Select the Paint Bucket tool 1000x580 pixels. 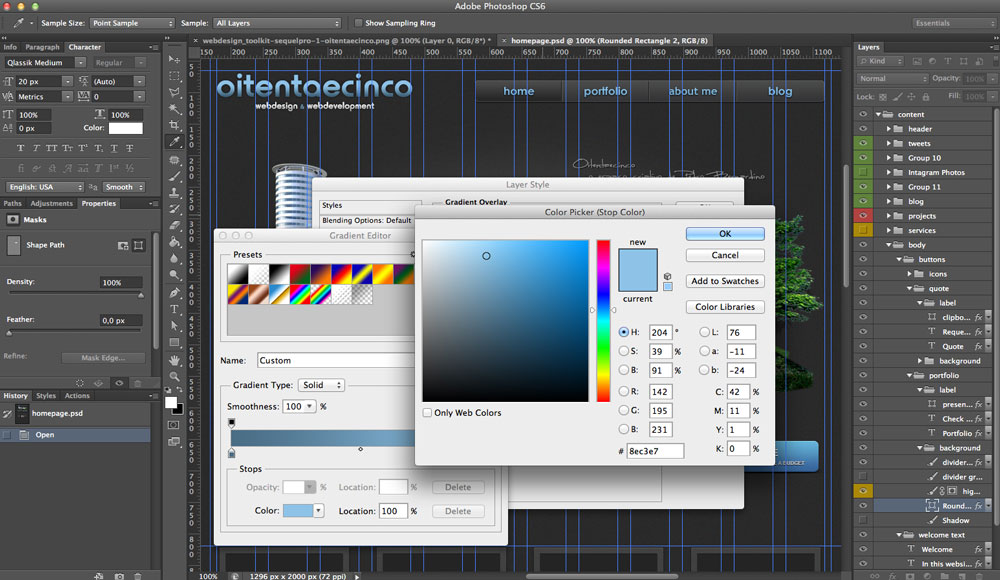tap(174, 242)
